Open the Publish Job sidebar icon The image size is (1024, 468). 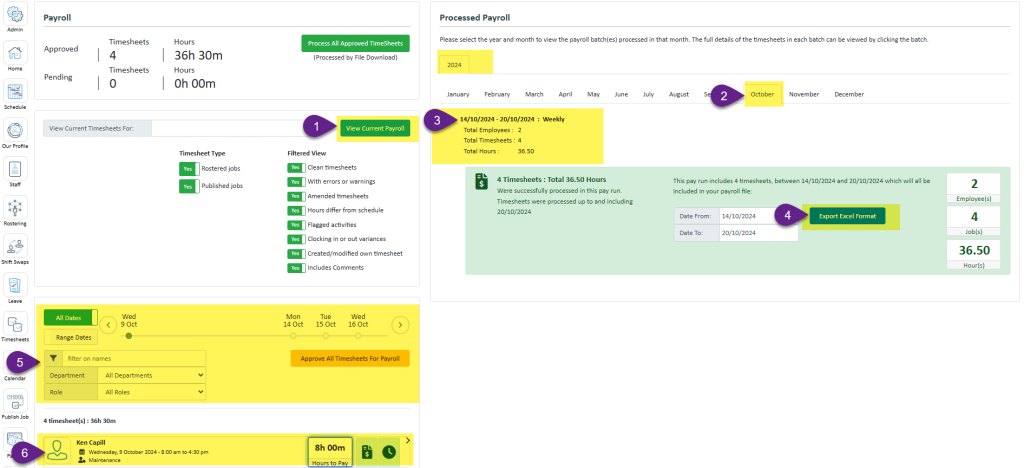click(16, 400)
